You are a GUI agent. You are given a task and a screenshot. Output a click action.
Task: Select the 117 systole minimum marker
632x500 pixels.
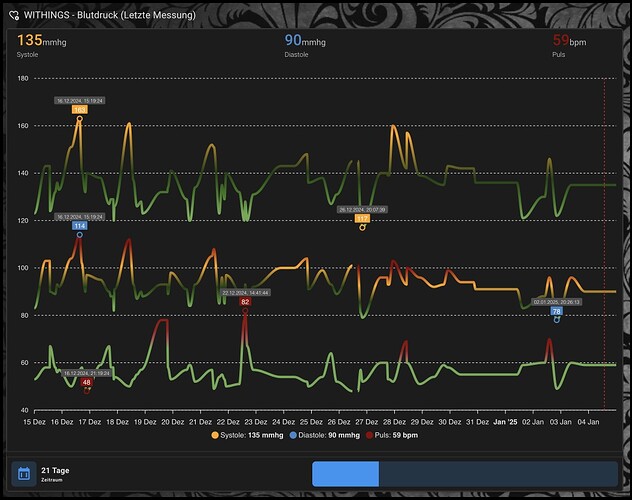click(362, 218)
